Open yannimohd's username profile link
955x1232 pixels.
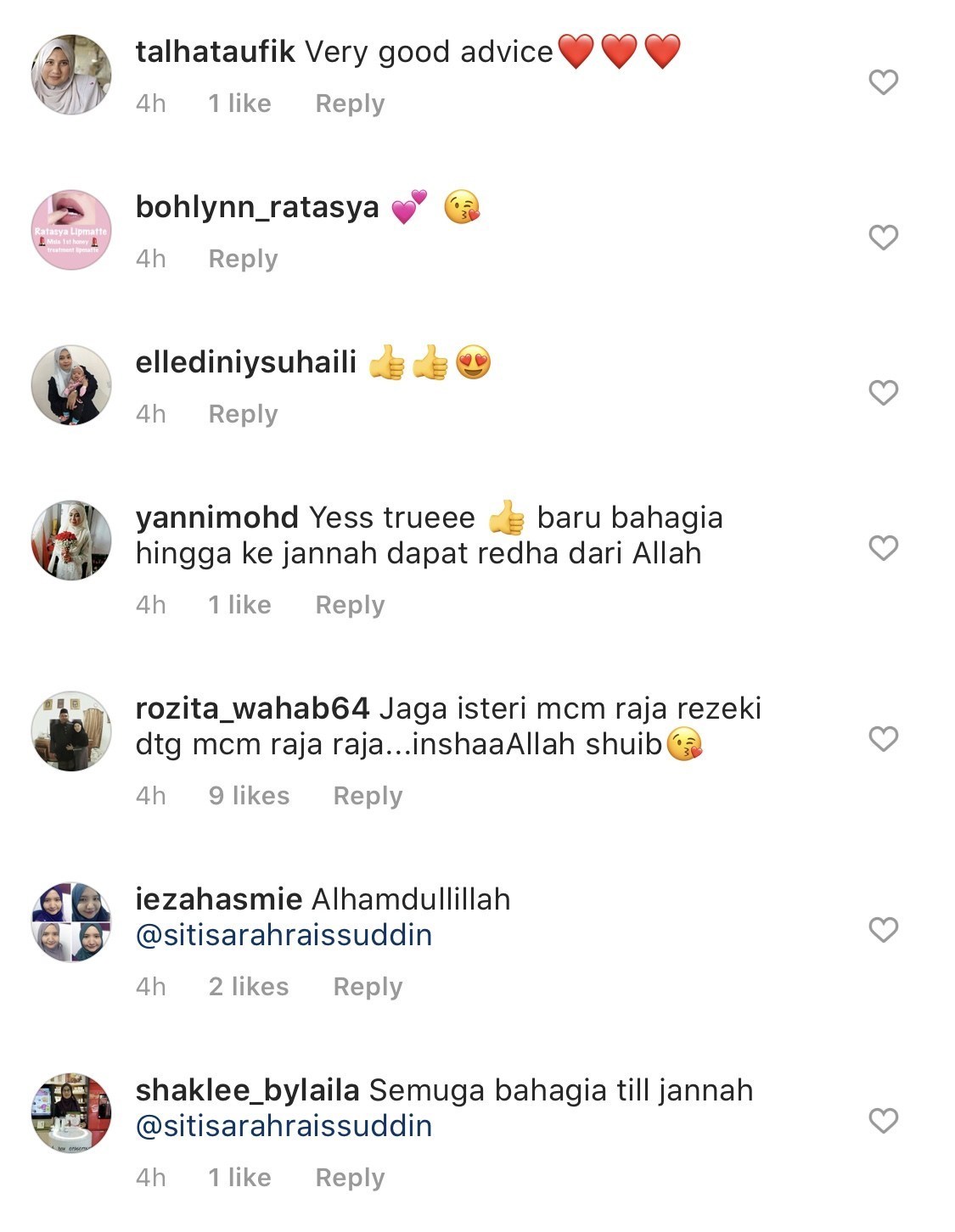(216, 518)
